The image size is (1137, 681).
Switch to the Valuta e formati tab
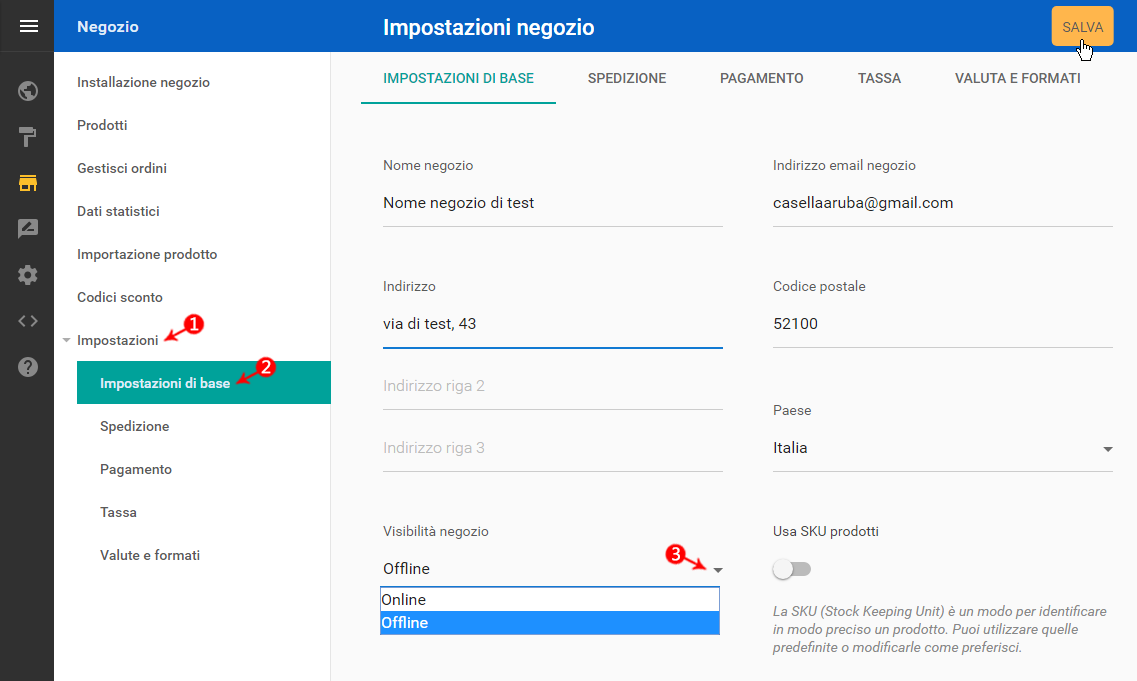1017,78
